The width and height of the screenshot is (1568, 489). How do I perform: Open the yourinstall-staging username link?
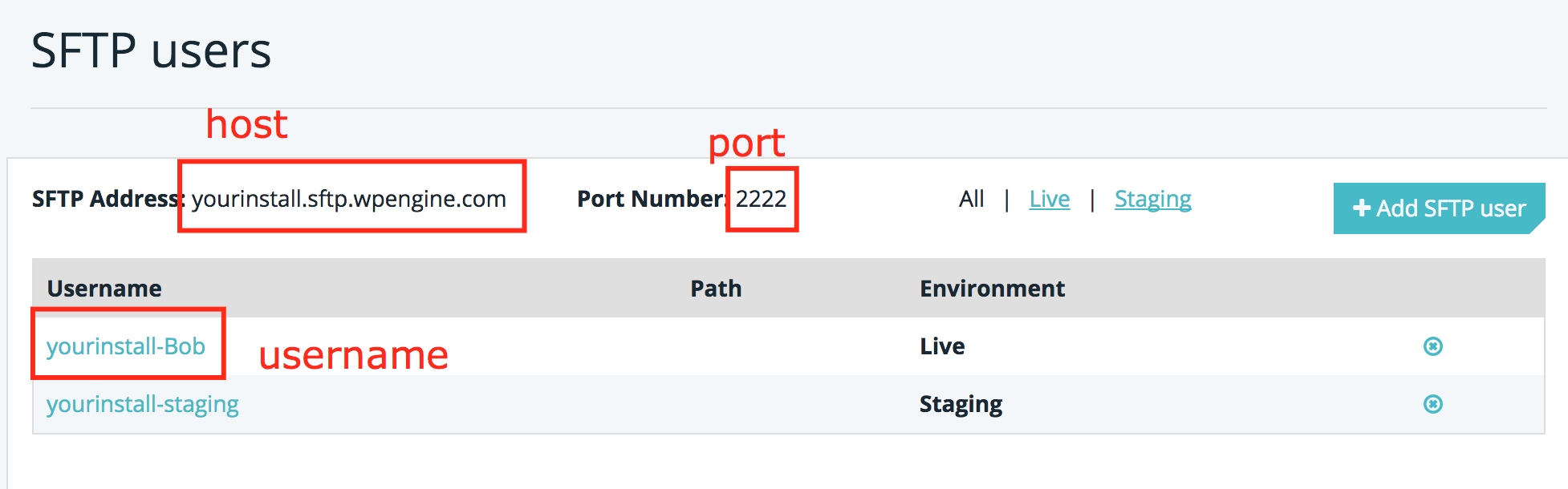click(x=143, y=404)
